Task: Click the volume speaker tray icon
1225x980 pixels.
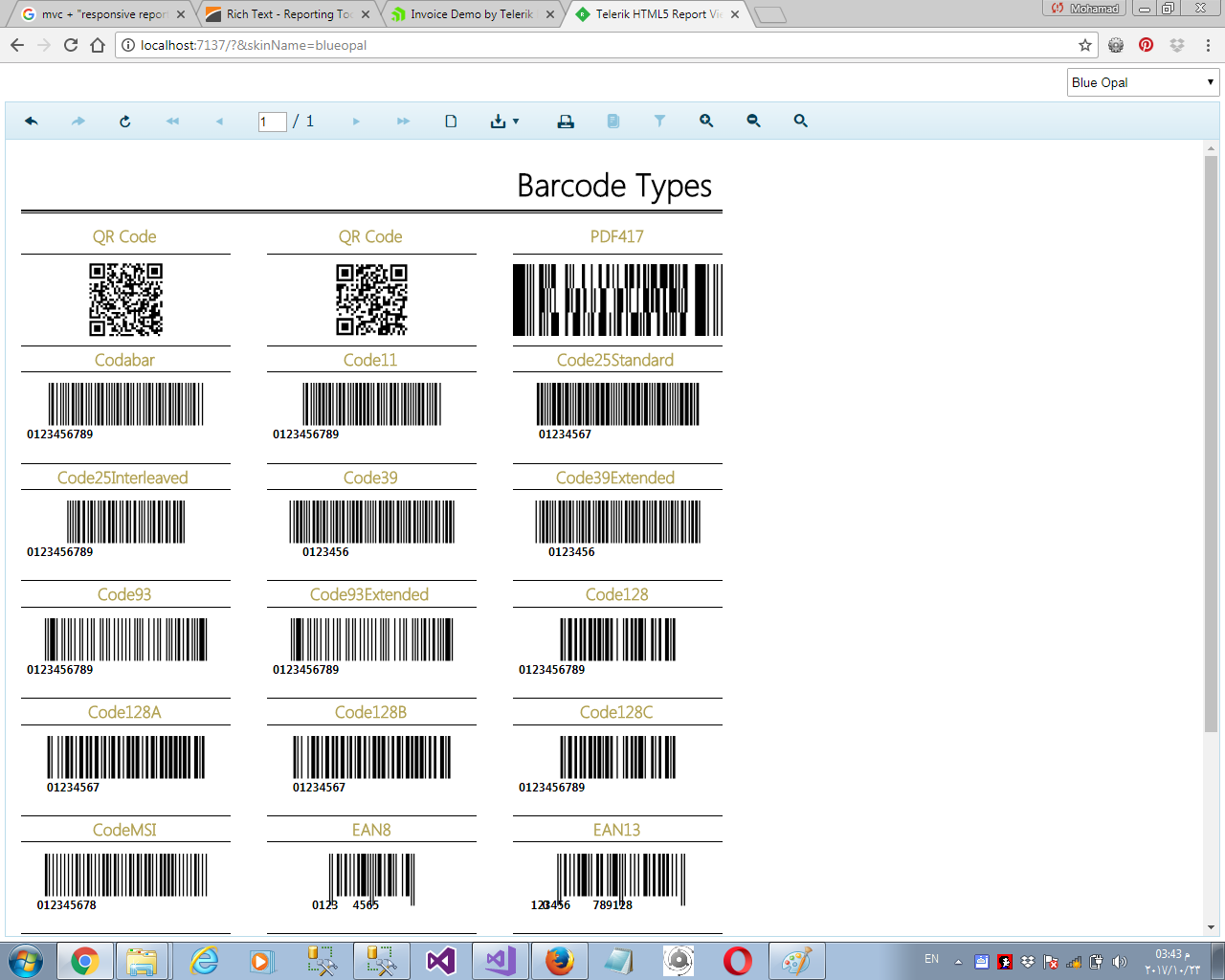Action: tap(1120, 962)
